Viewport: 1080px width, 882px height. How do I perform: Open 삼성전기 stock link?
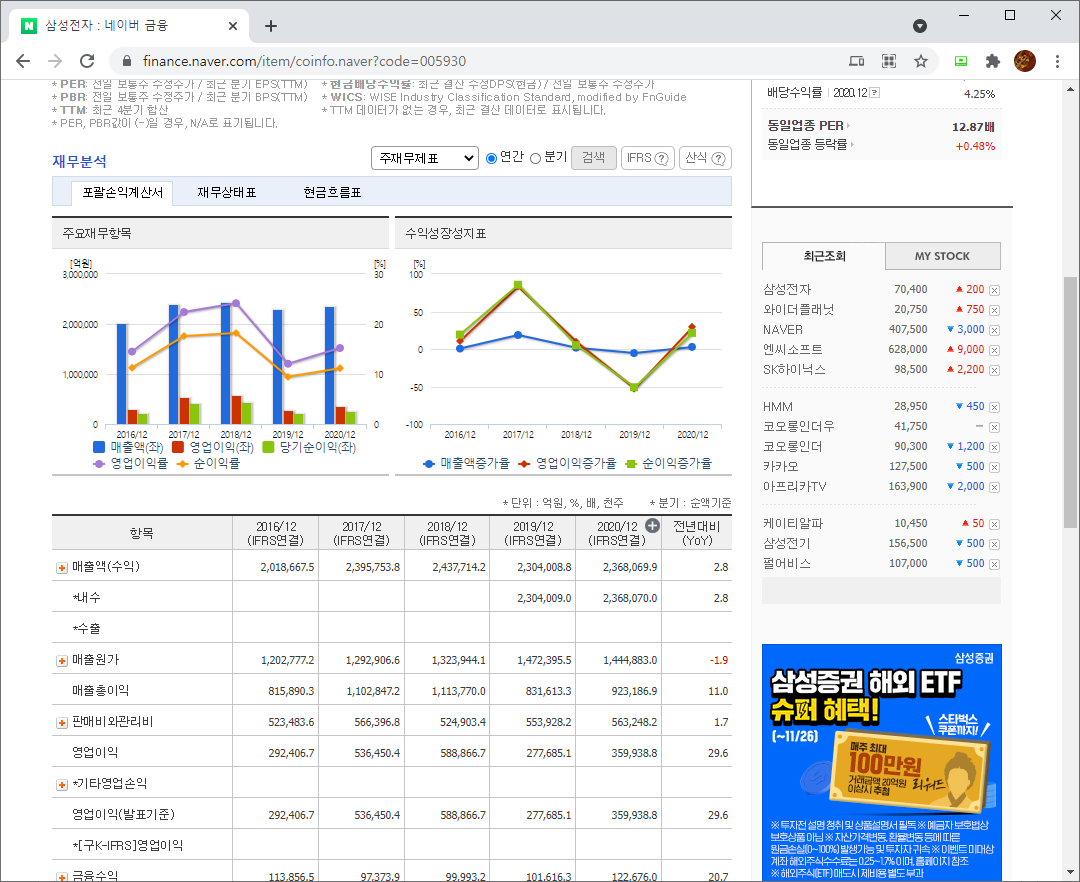[787, 543]
